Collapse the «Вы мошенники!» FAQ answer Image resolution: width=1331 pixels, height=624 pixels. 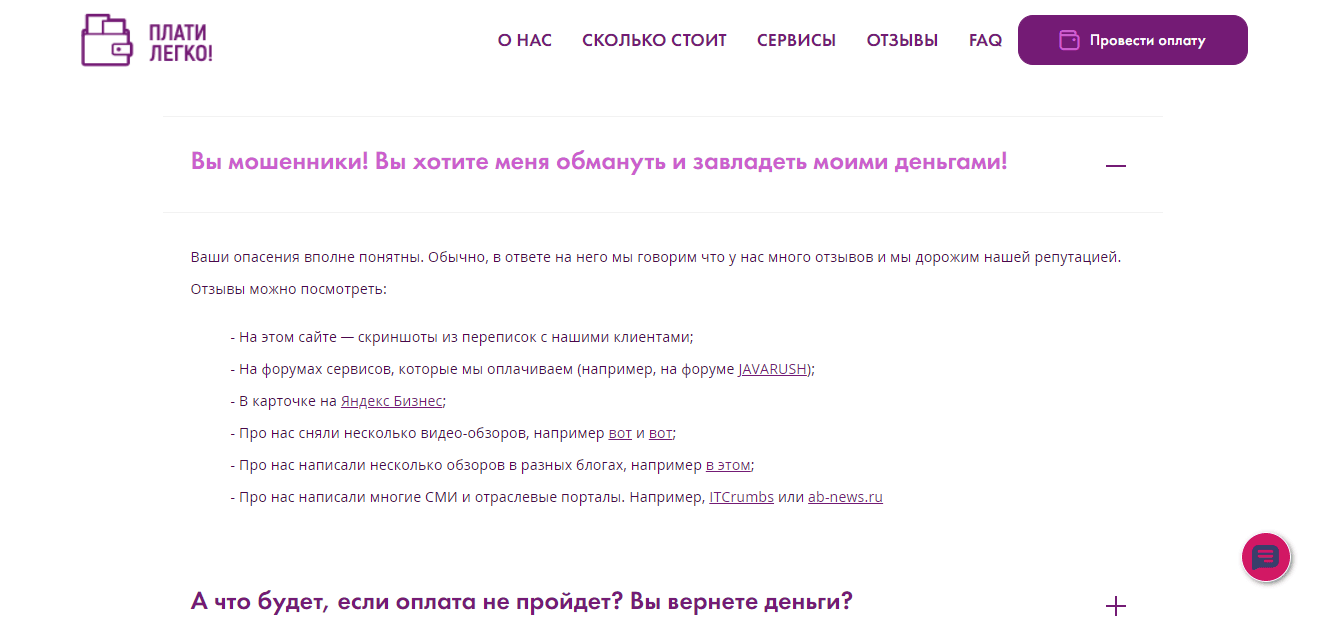click(x=1115, y=164)
